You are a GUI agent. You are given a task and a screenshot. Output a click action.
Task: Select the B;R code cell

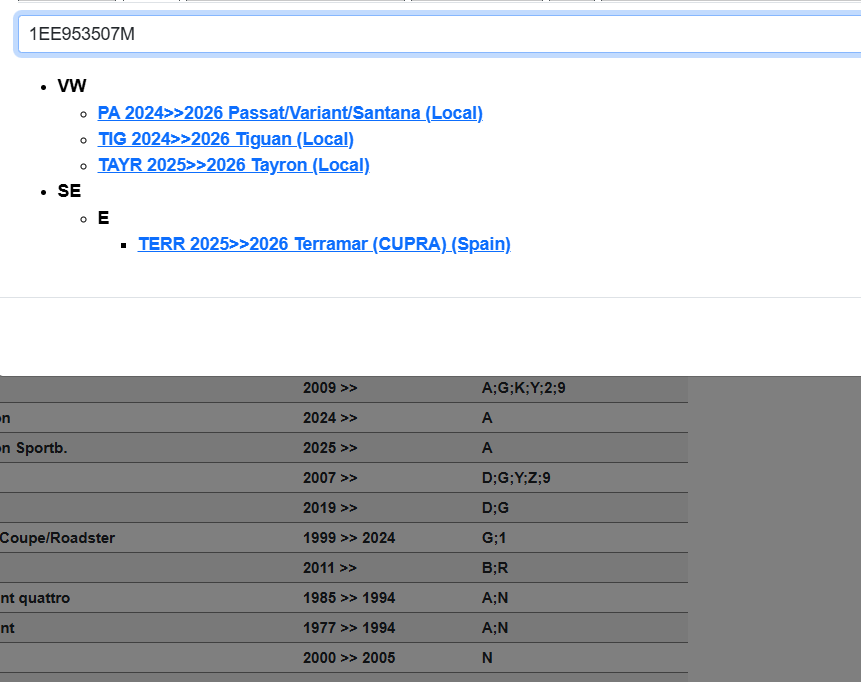(495, 568)
